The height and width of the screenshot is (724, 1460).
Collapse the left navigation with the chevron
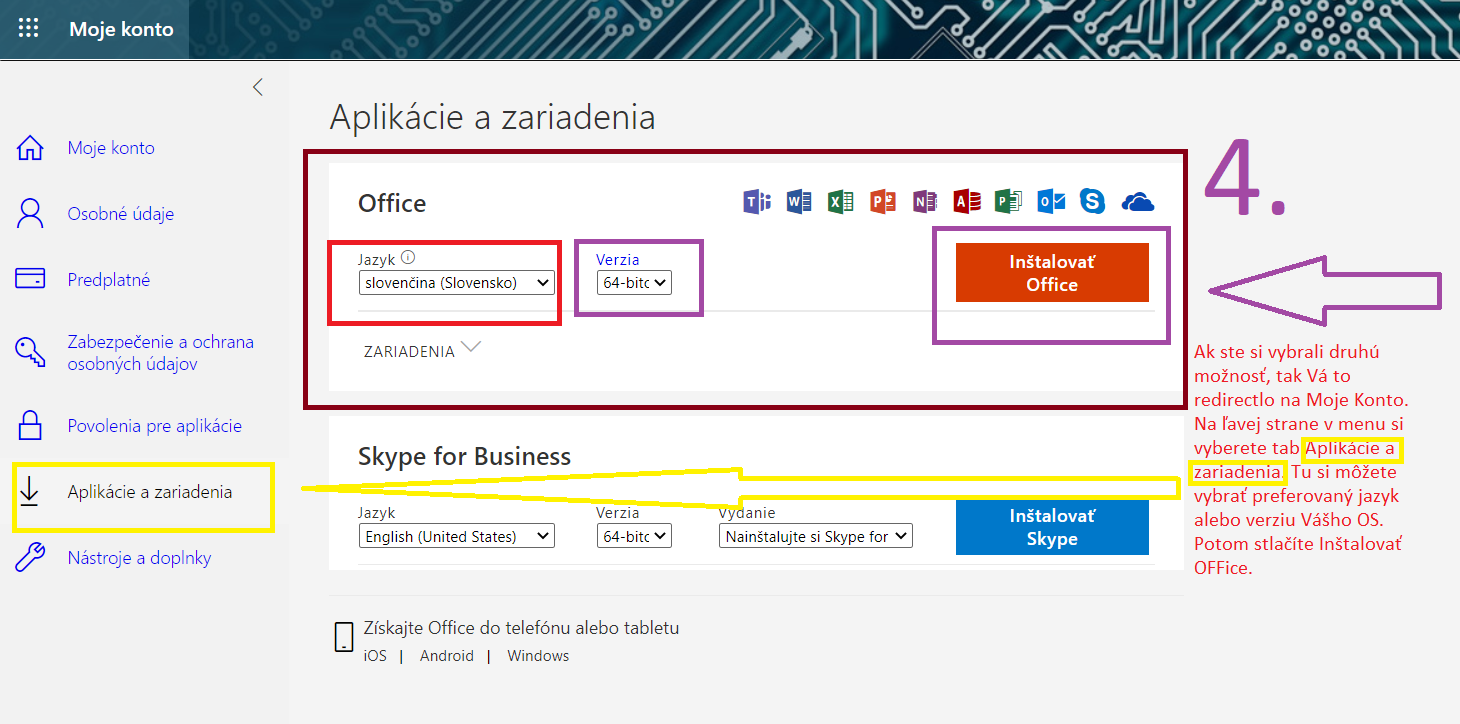click(258, 87)
